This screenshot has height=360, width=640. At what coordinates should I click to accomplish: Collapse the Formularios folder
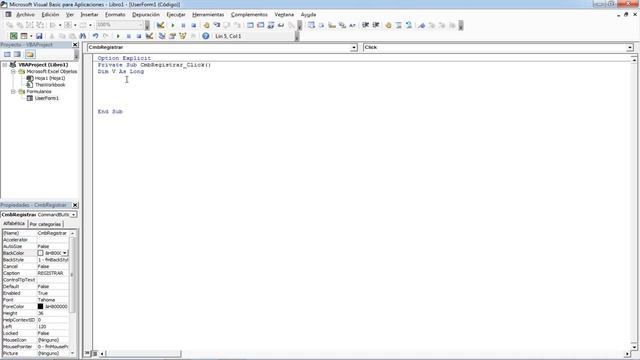13,91
